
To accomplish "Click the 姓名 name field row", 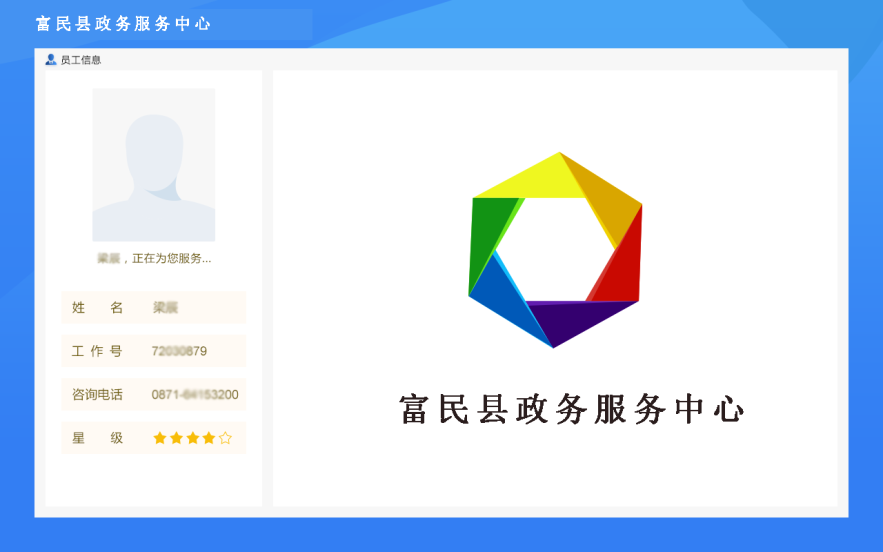I will tap(154, 308).
